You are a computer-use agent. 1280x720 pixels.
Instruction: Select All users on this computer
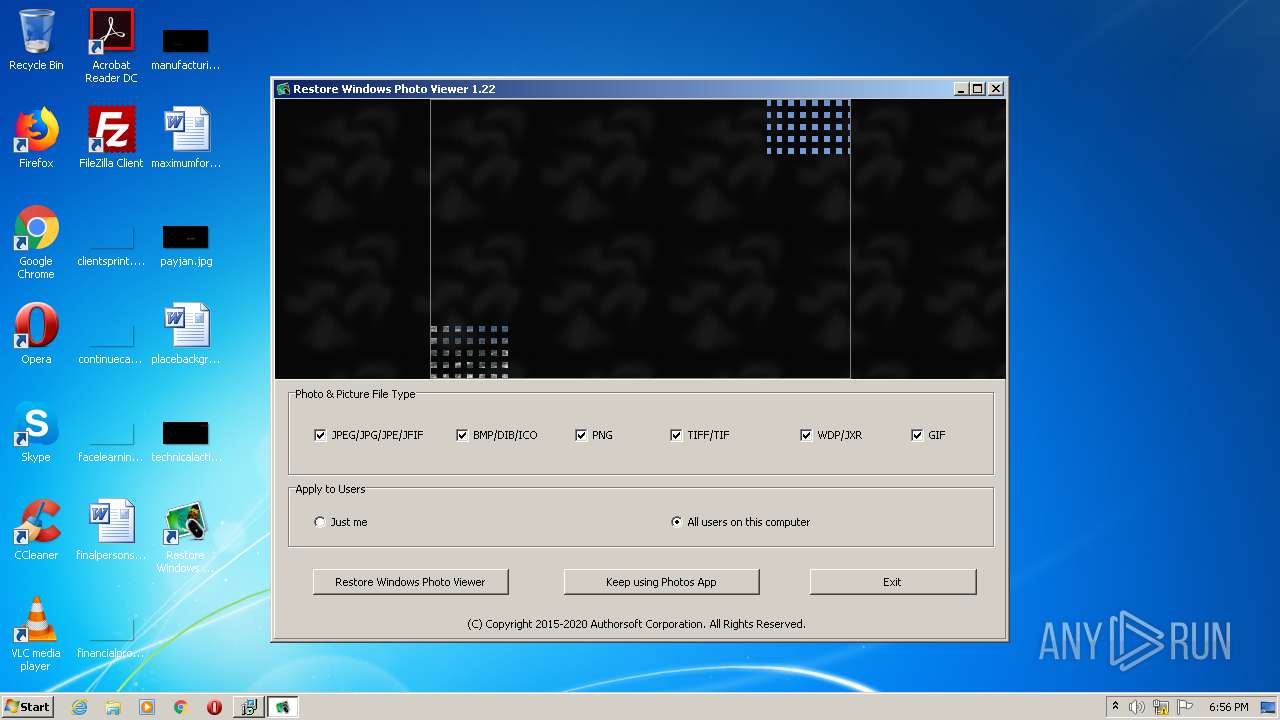point(677,522)
